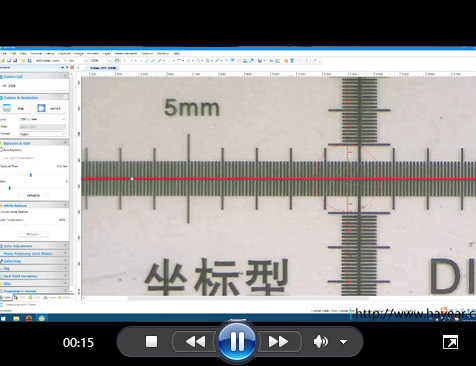Select the rectangle measurement tool icon

179,61
